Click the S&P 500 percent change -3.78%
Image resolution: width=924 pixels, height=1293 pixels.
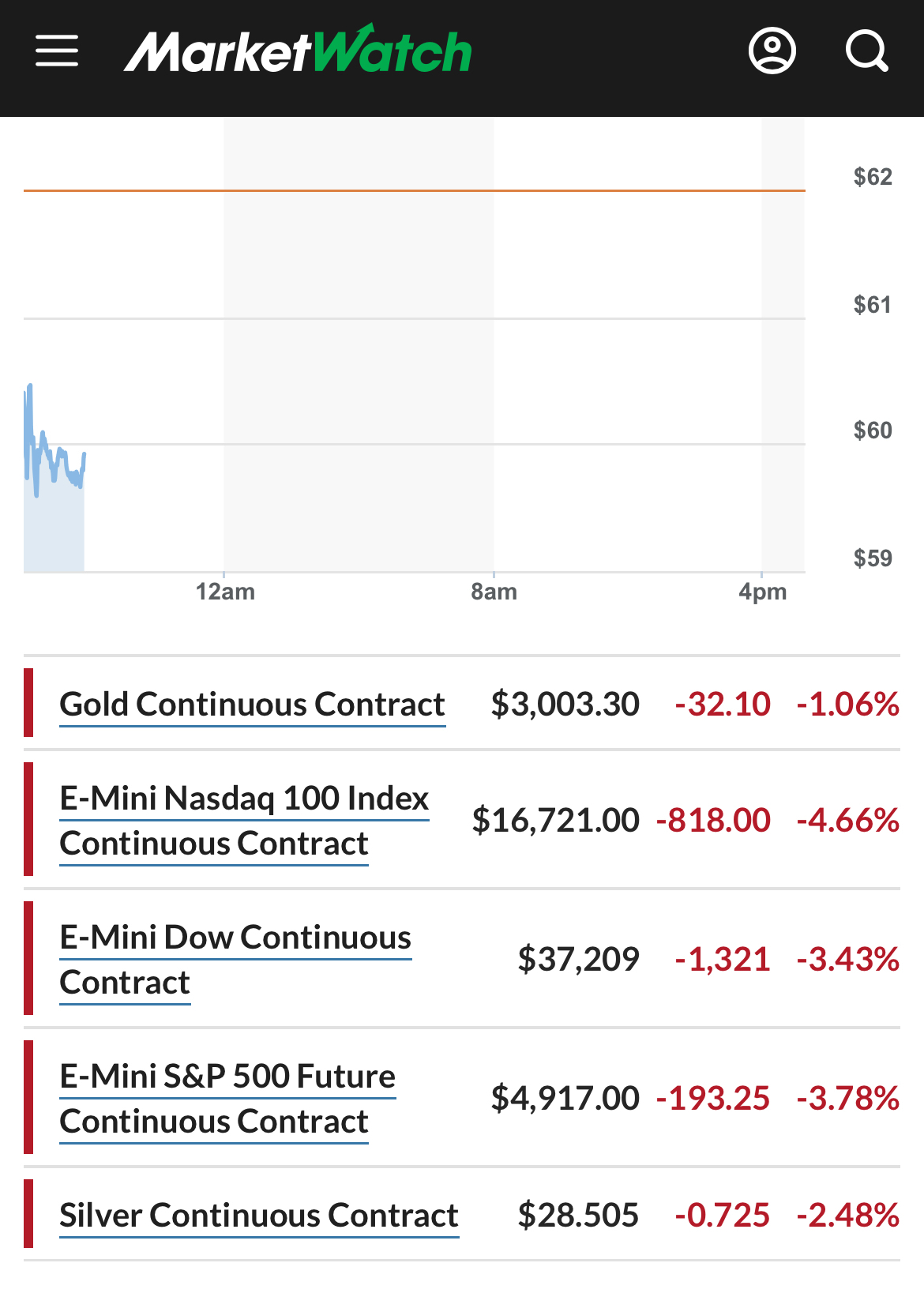pos(847,1098)
